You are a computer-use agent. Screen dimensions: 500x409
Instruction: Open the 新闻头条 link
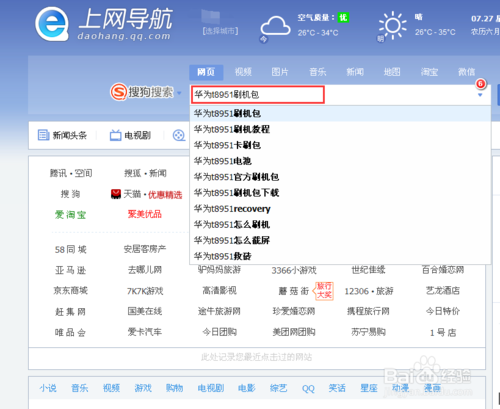[x=70, y=135]
